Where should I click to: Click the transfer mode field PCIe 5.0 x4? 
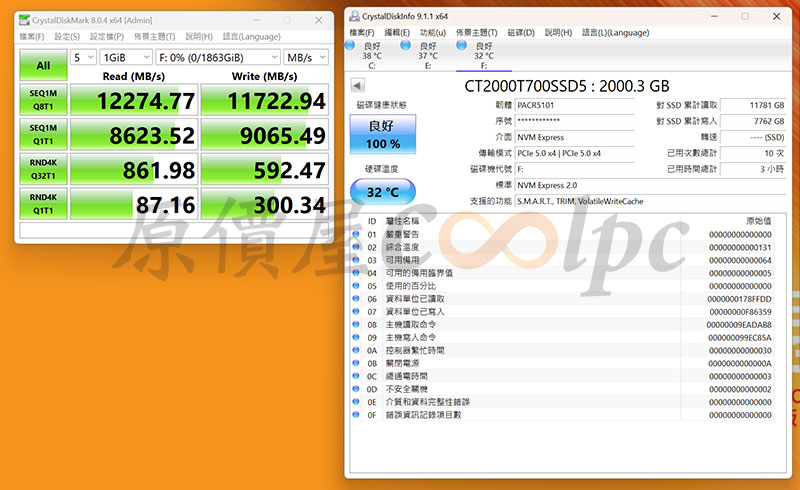point(574,153)
